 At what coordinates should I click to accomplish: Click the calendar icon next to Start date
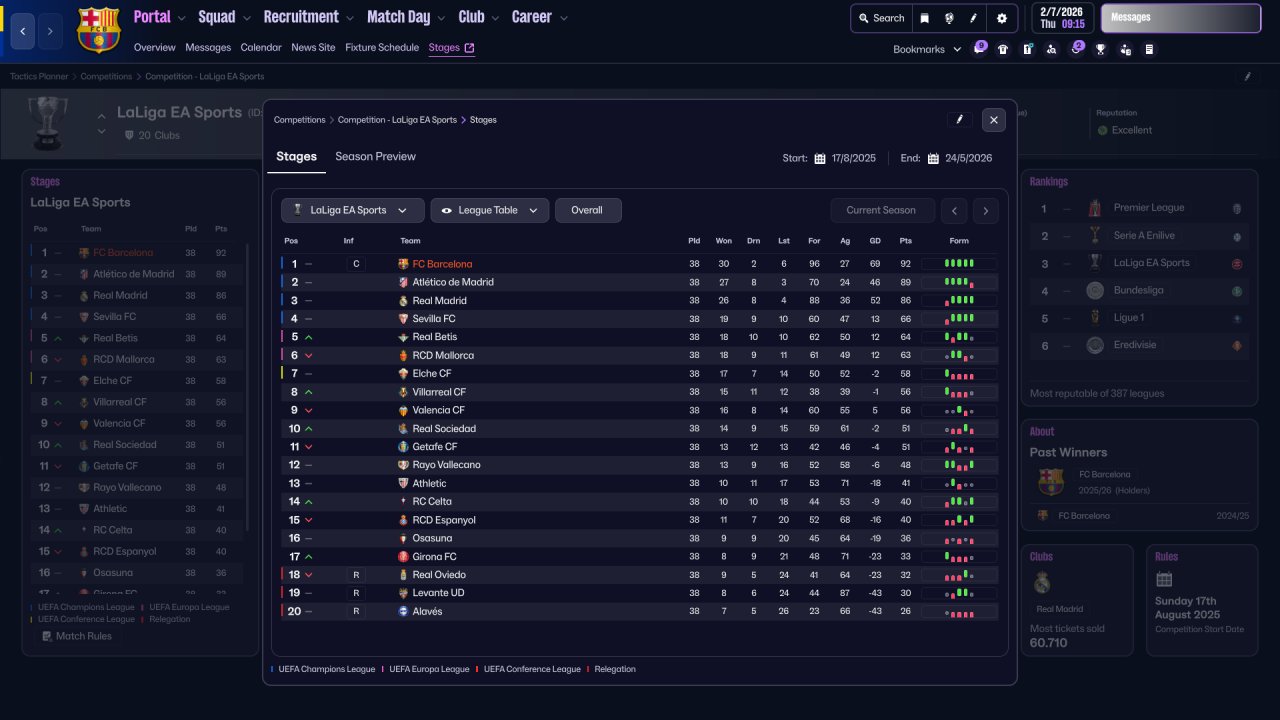820,158
